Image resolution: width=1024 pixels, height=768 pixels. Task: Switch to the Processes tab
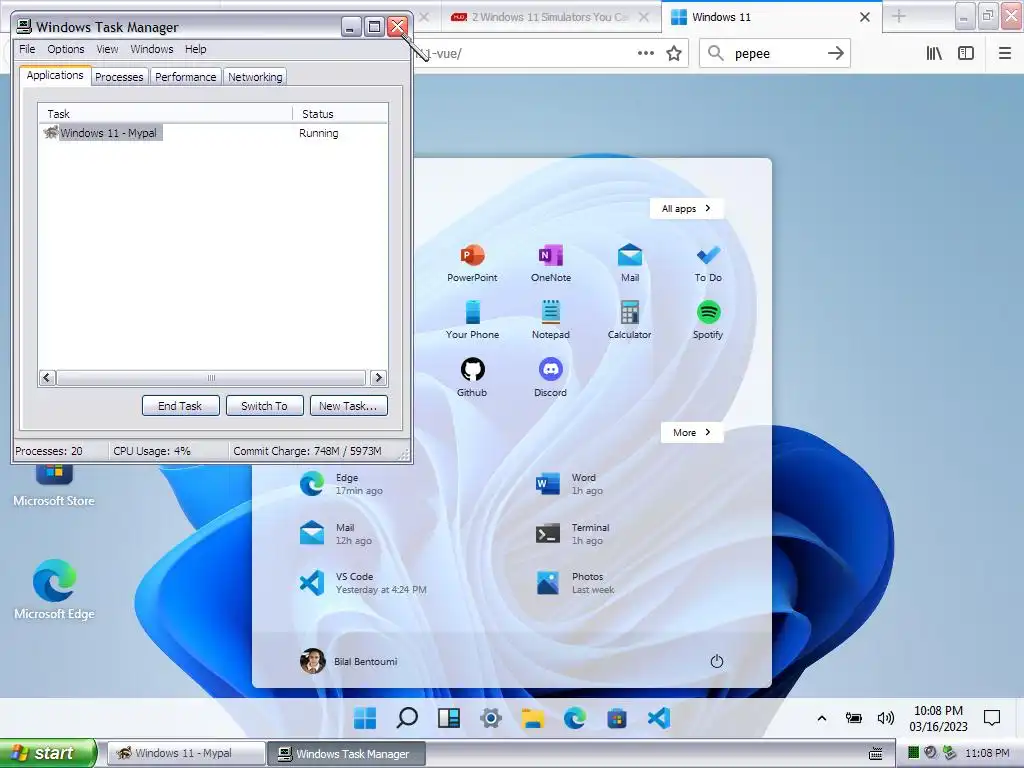[119, 76]
